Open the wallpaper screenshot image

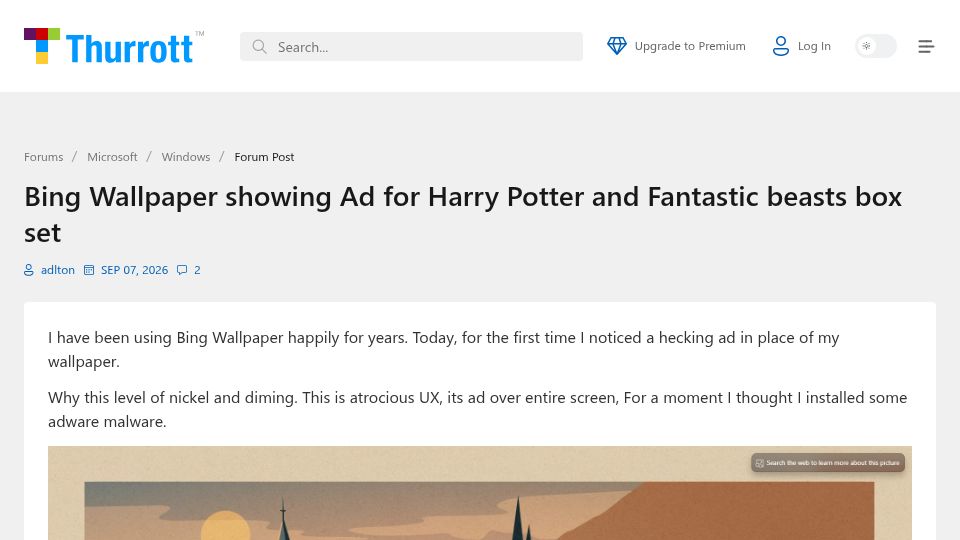pos(479,493)
